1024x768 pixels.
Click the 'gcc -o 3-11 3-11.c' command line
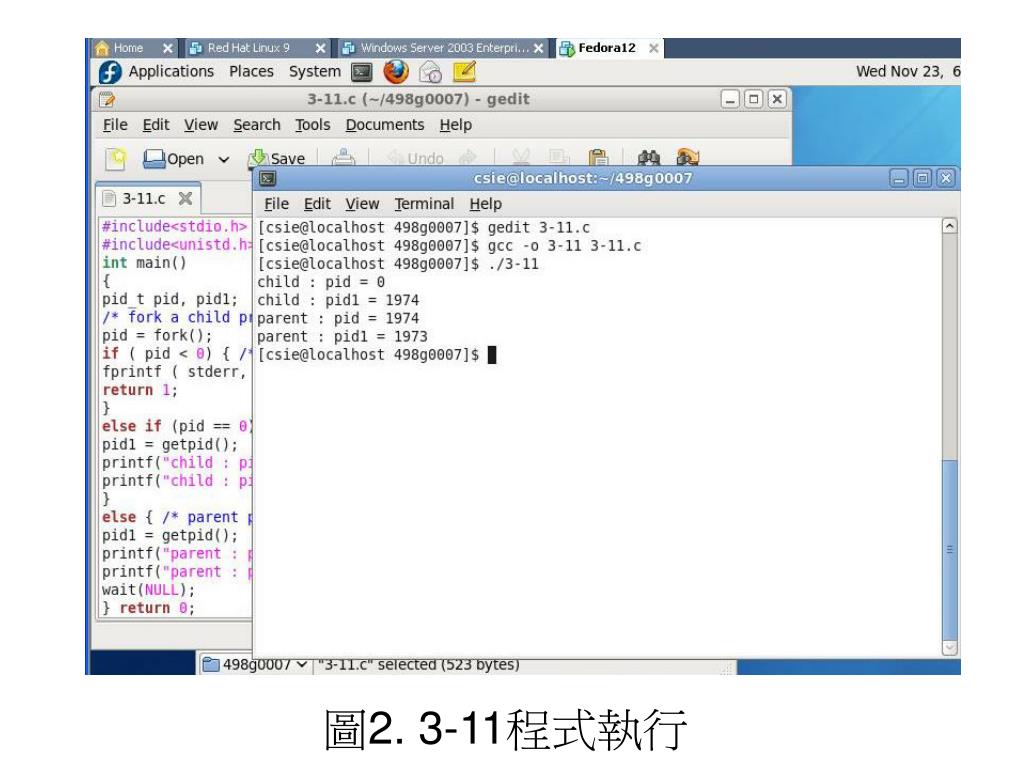564,246
